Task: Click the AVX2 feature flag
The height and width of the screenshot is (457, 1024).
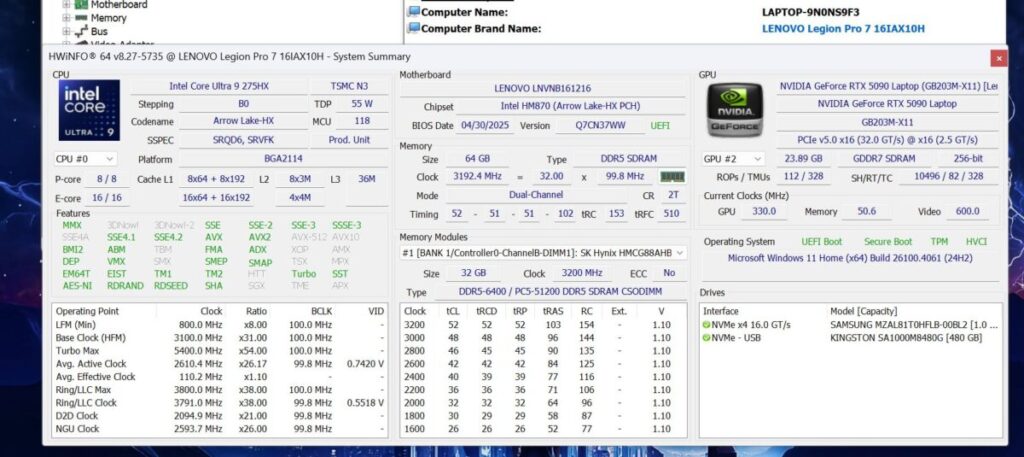Action: (259, 237)
